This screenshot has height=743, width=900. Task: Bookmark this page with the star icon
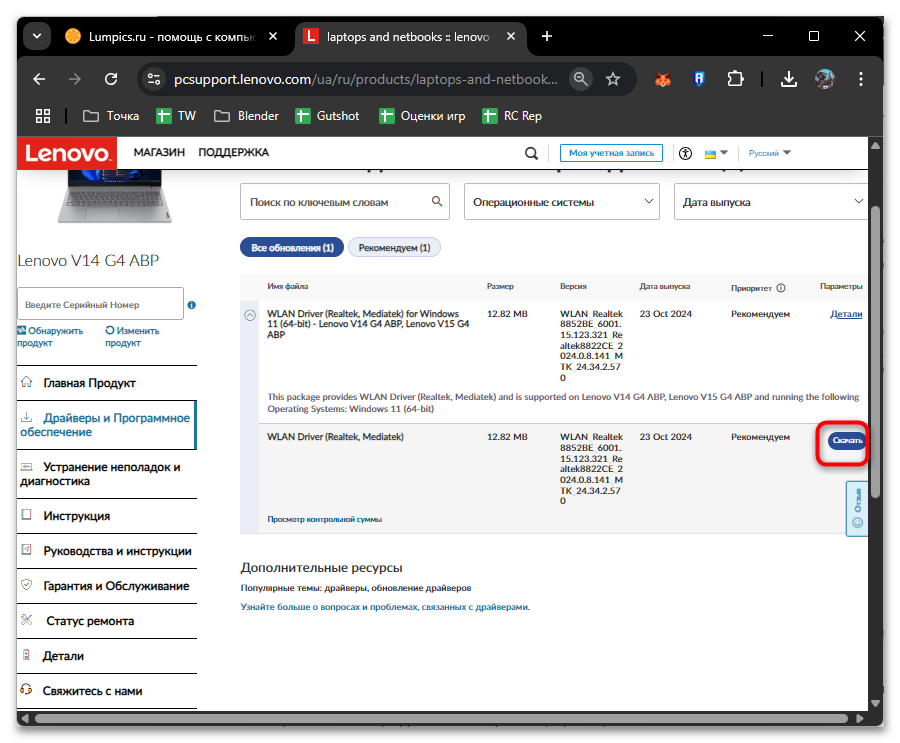pos(613,79)
